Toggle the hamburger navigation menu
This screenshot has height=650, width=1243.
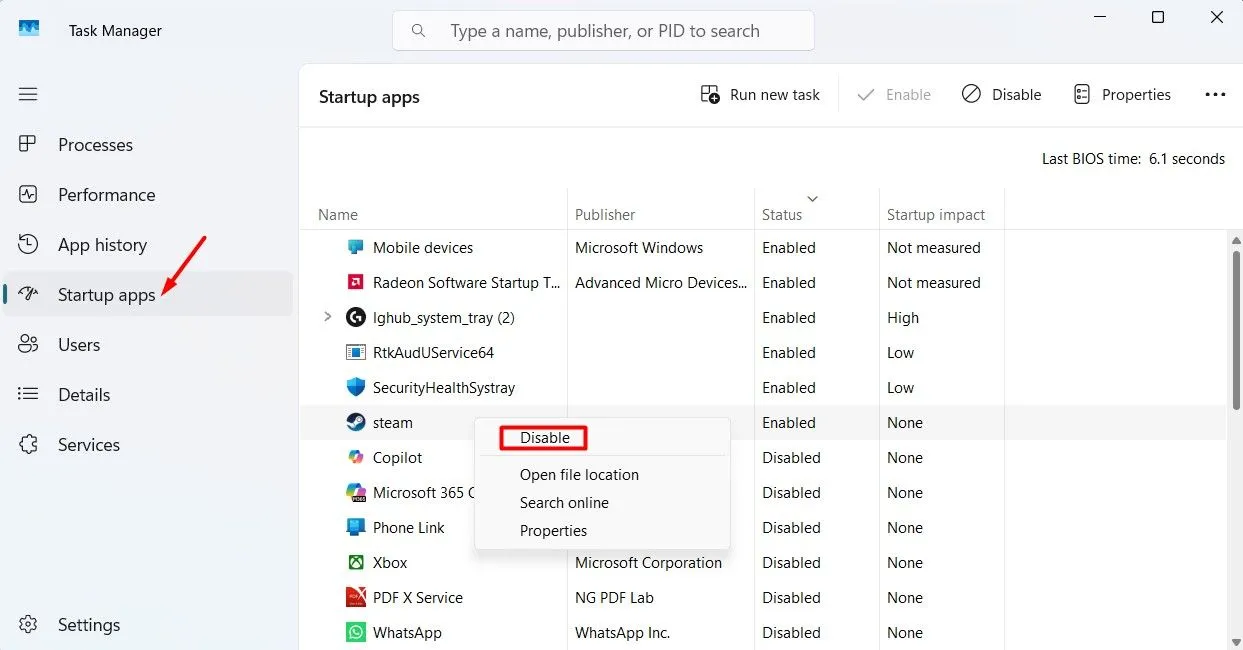coord(28,94)
